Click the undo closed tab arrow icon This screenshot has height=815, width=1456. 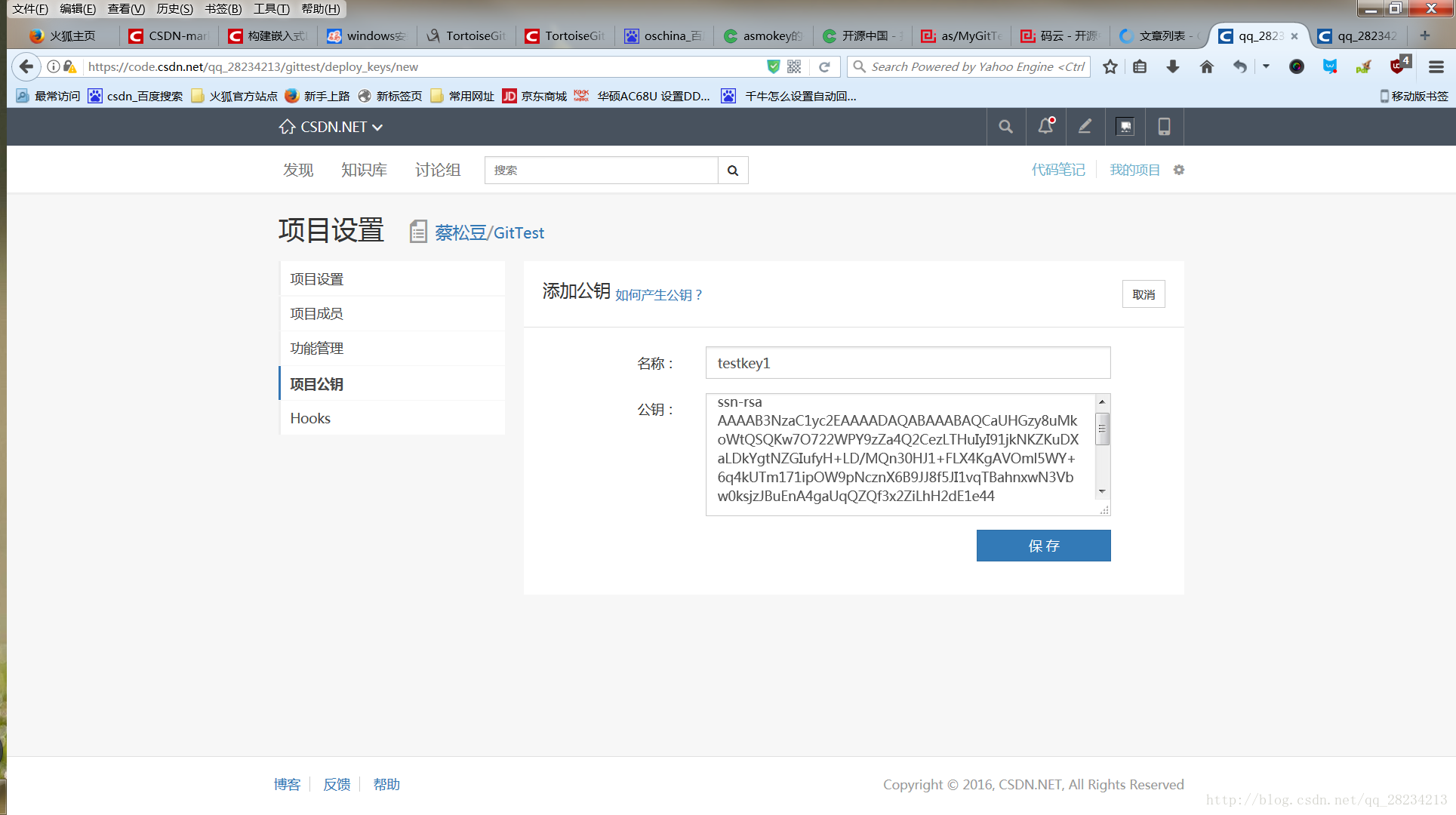1239,66
